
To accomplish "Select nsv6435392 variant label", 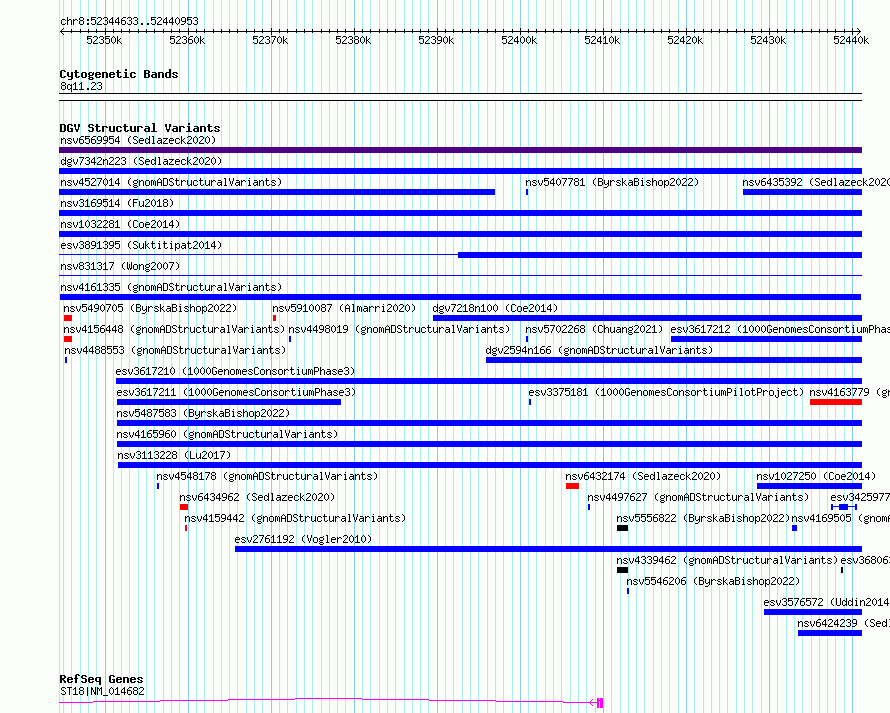I will coord(816,182).
